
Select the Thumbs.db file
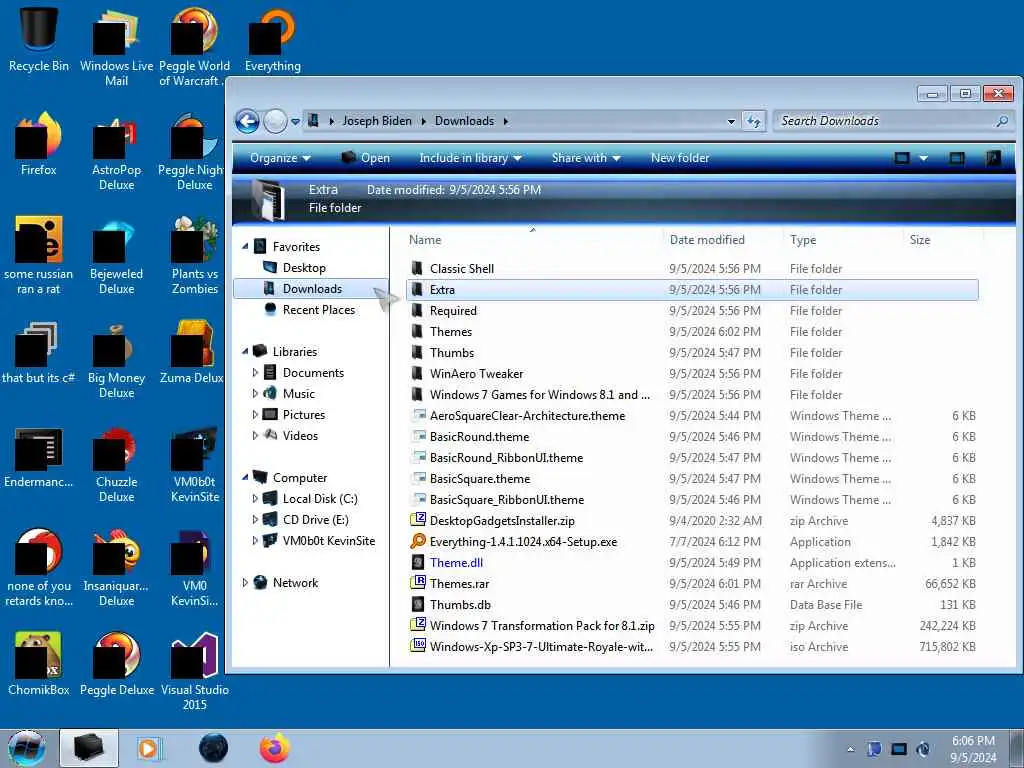[x=460, y=605]
